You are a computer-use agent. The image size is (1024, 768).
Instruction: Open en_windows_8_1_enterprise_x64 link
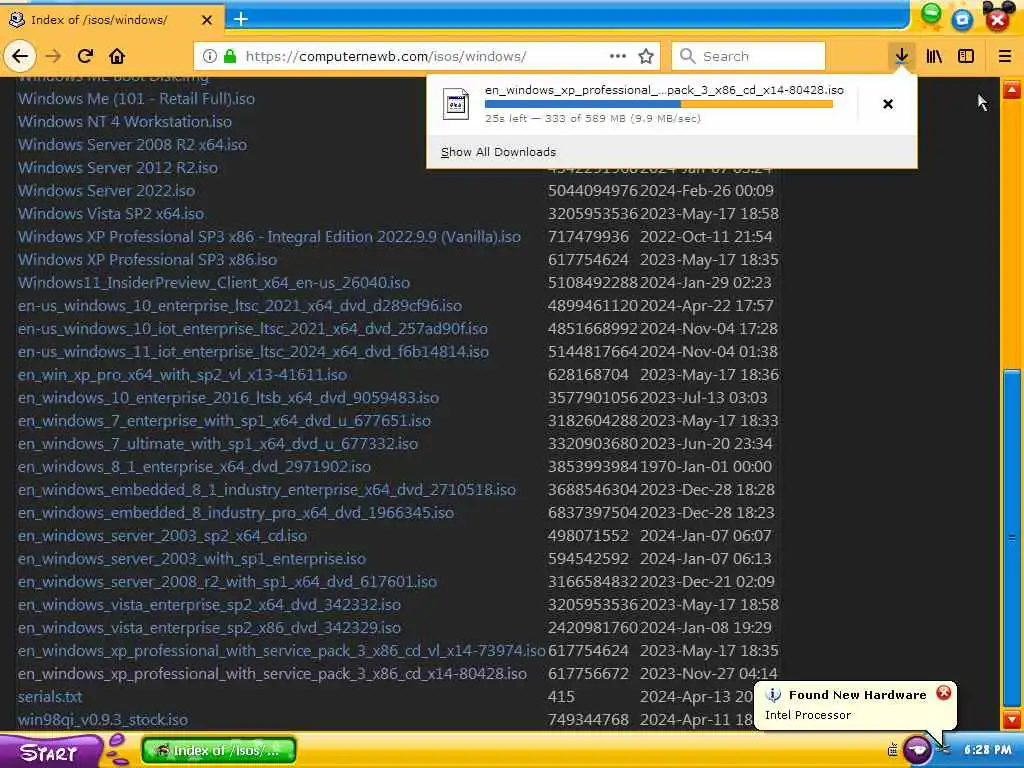pos(194,467)
